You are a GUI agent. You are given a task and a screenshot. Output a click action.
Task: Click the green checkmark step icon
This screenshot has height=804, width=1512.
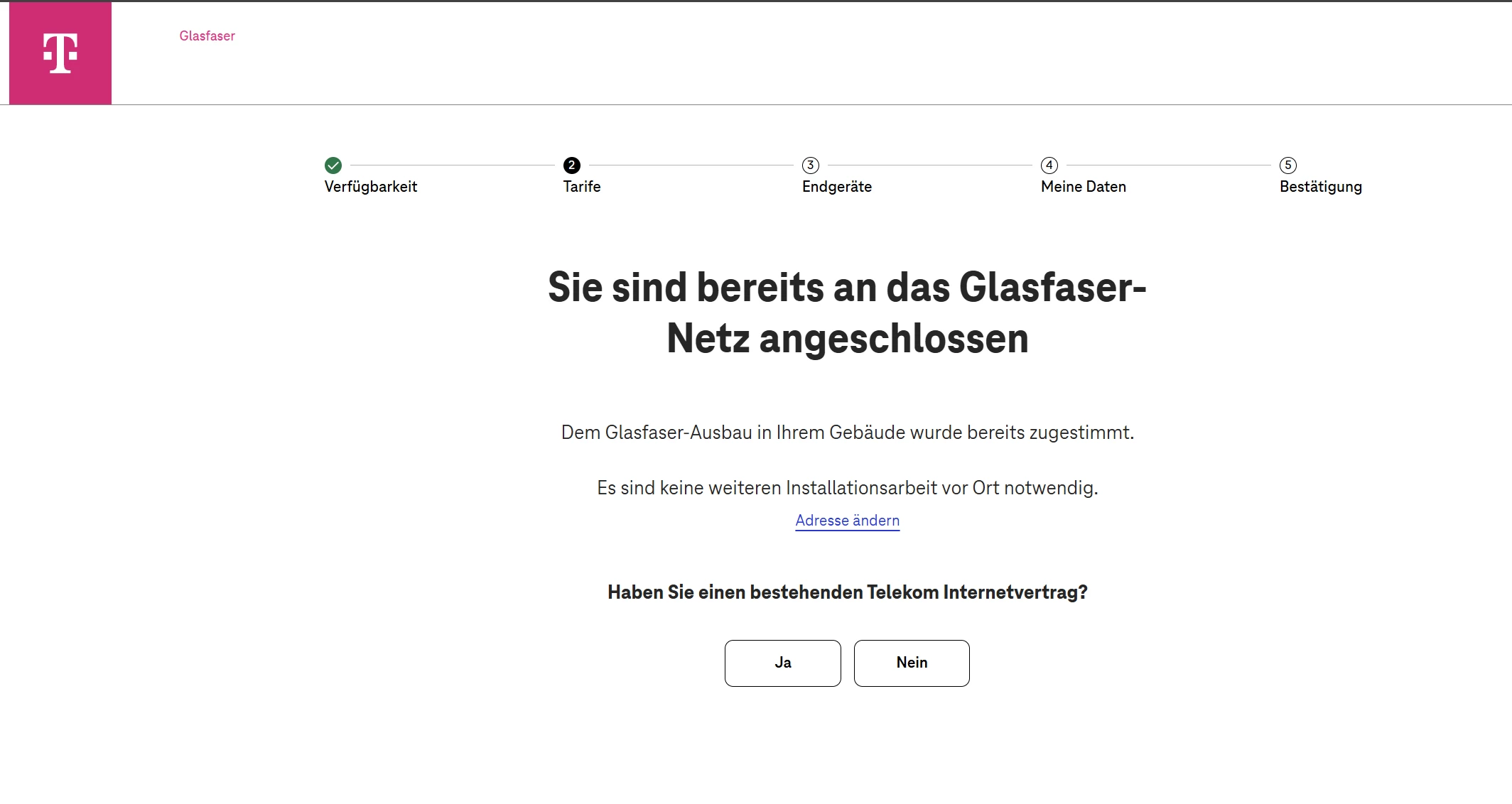(333, 165)
